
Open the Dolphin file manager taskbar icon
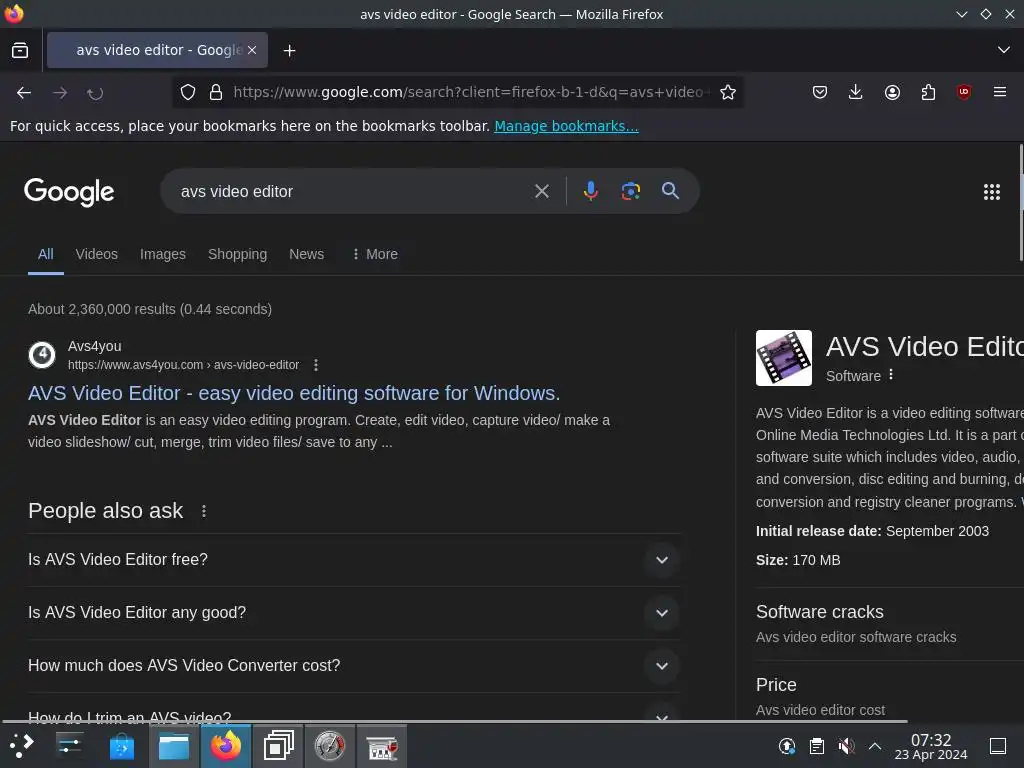coord(174,746)
